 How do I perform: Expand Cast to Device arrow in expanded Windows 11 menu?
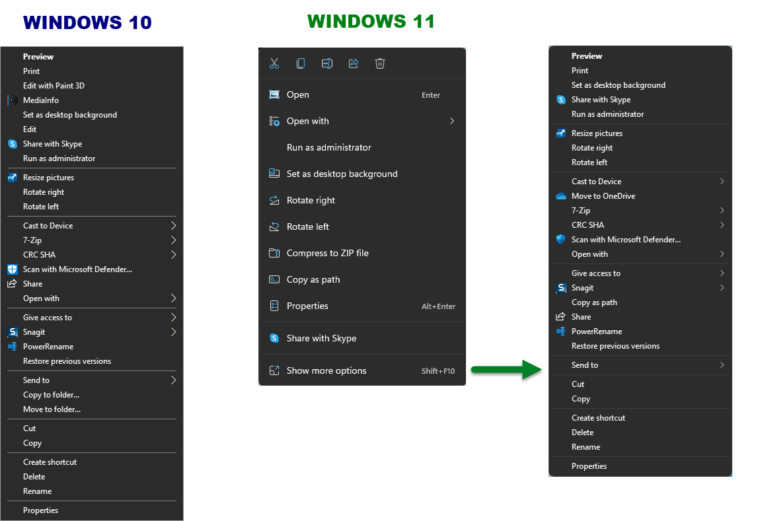722,181
